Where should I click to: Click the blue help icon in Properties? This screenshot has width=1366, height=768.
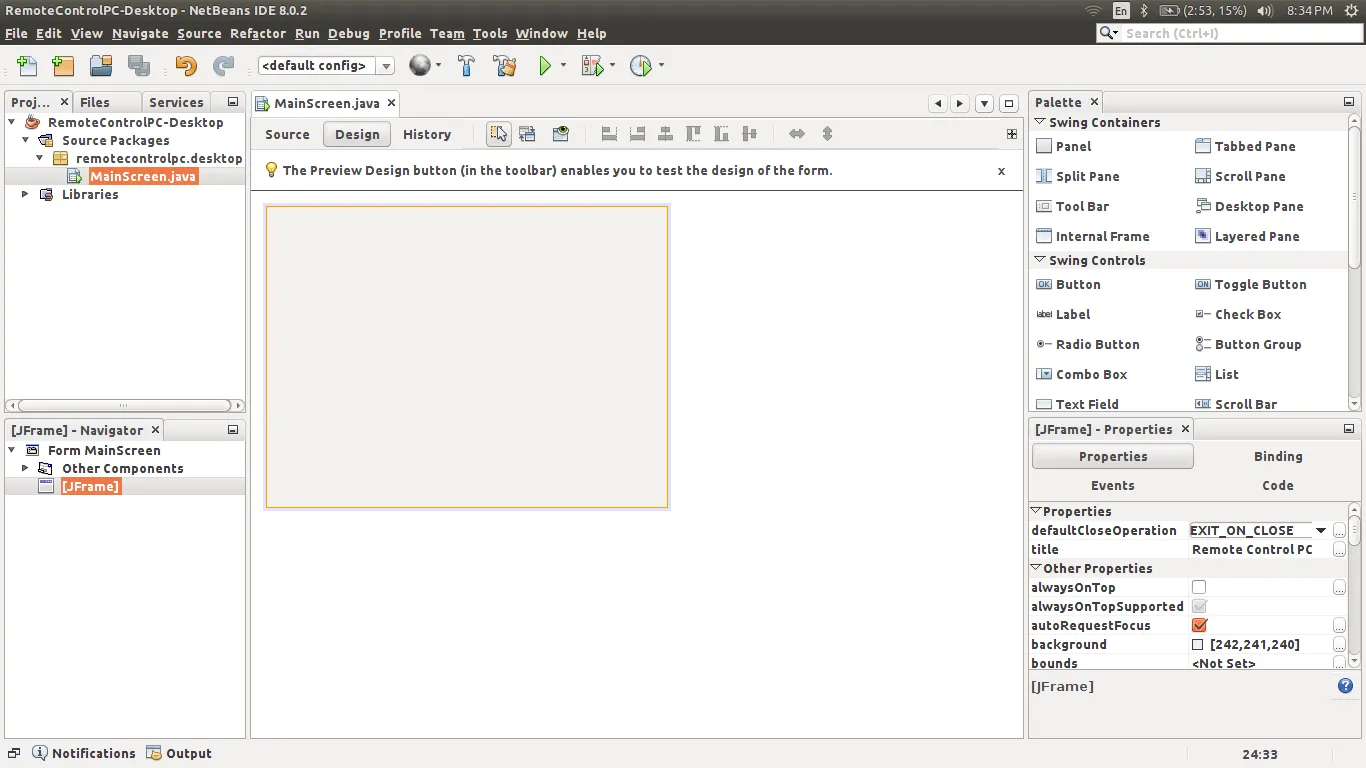click(x=1345, y=686)
